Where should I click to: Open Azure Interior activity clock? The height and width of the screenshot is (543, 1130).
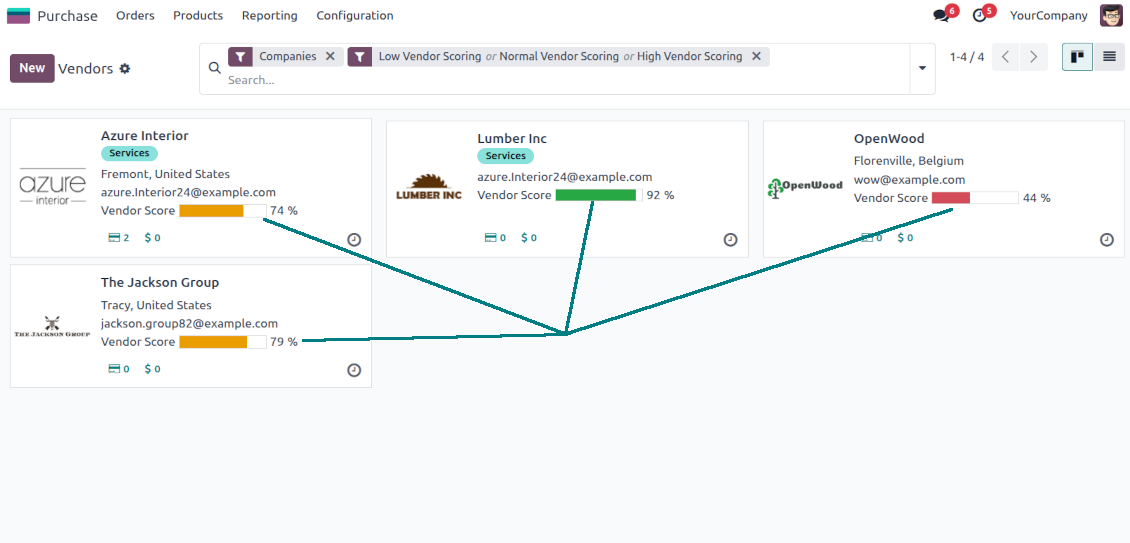tap(354, 239)
